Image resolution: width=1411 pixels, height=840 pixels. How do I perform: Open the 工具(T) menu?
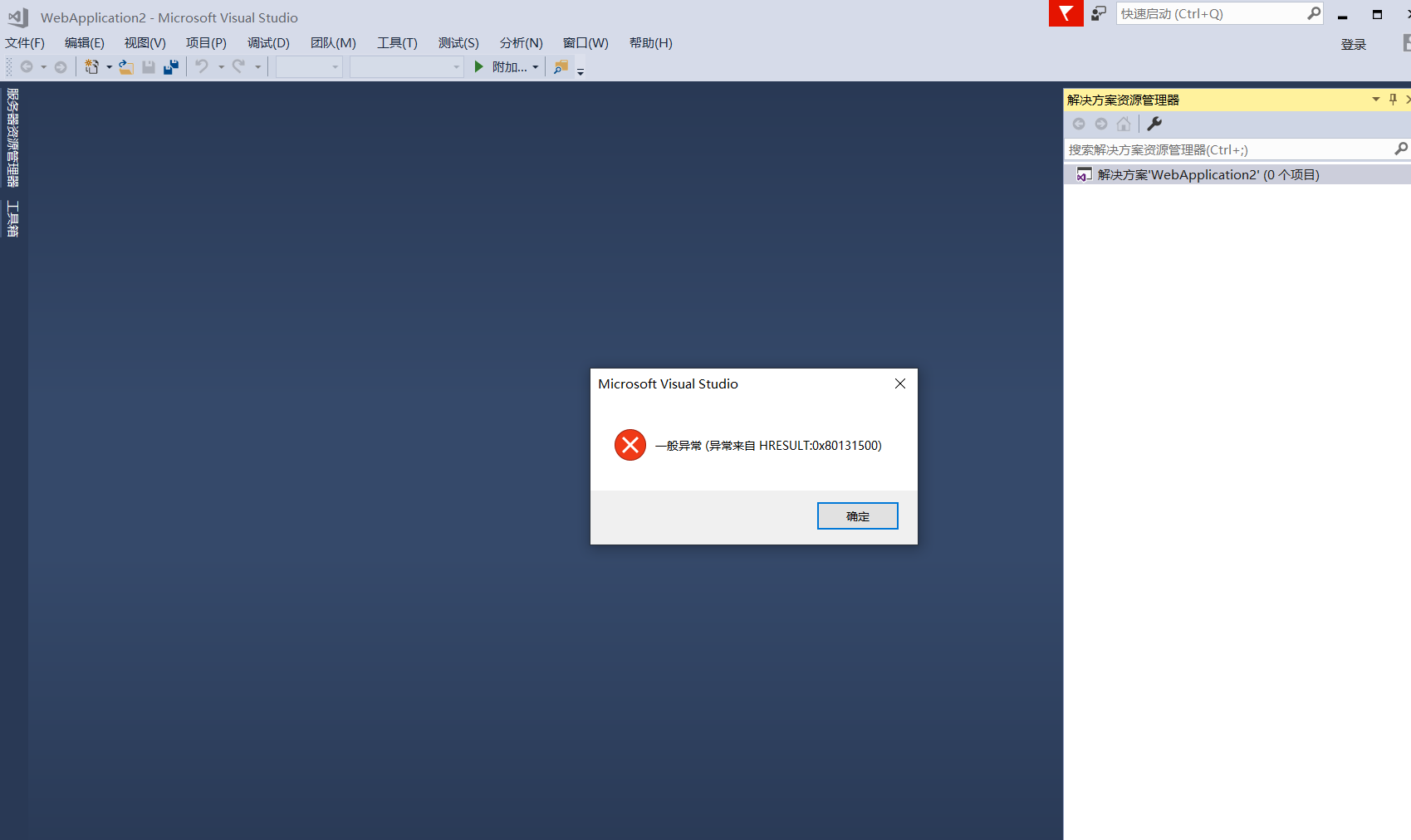tap(397, 42)
